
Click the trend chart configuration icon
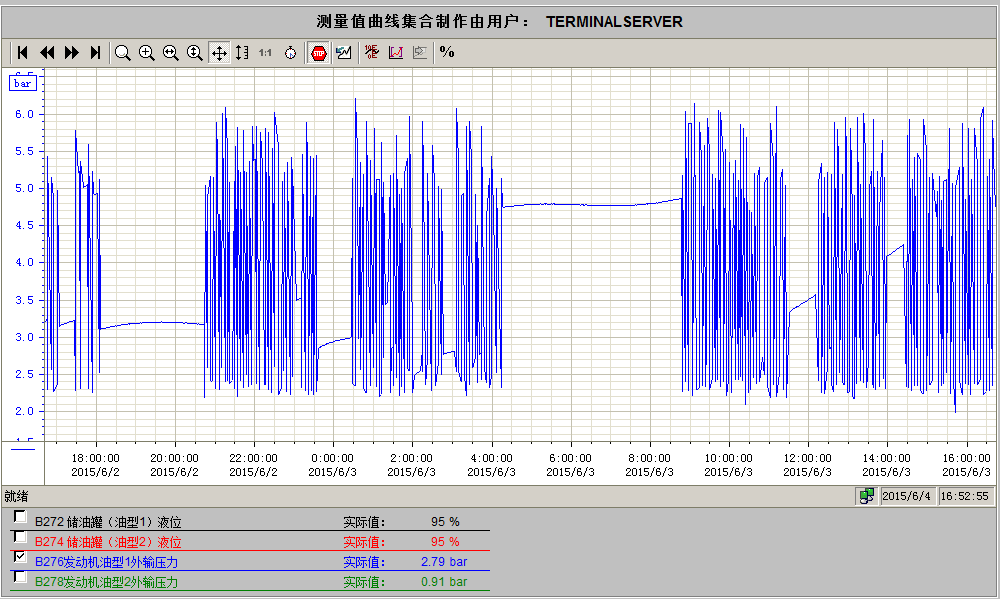click(x=344, y=52)
